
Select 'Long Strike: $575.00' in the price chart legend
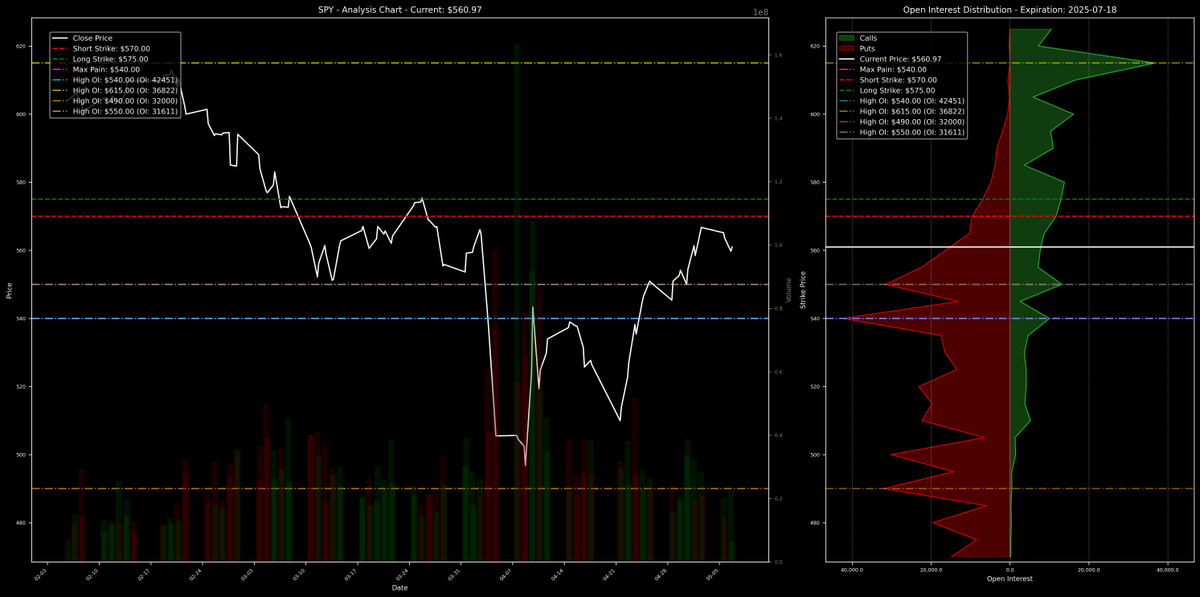point(110,59)
